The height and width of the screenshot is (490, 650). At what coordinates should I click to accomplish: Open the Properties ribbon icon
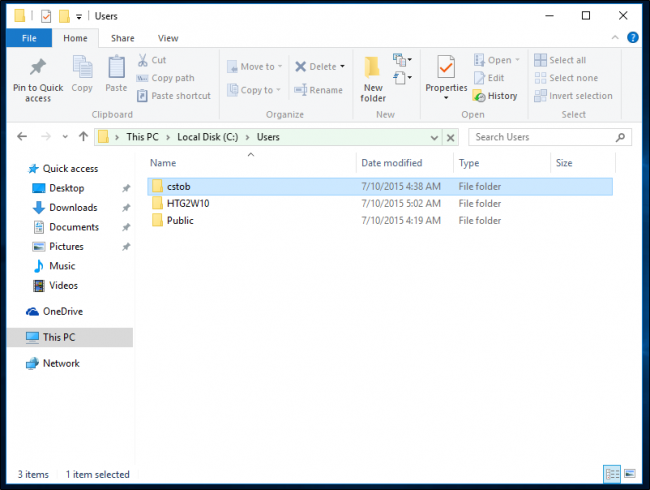(x=446, y=67)
